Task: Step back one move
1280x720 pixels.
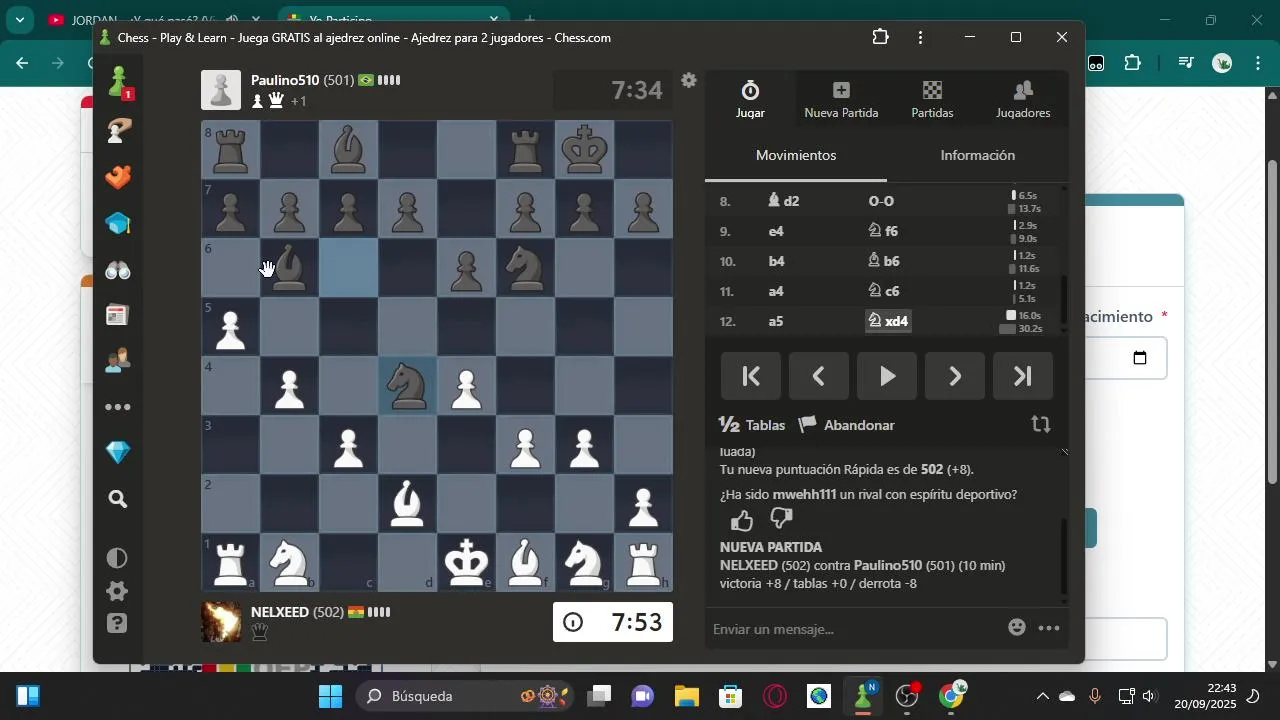Action: tap(819, 376)
